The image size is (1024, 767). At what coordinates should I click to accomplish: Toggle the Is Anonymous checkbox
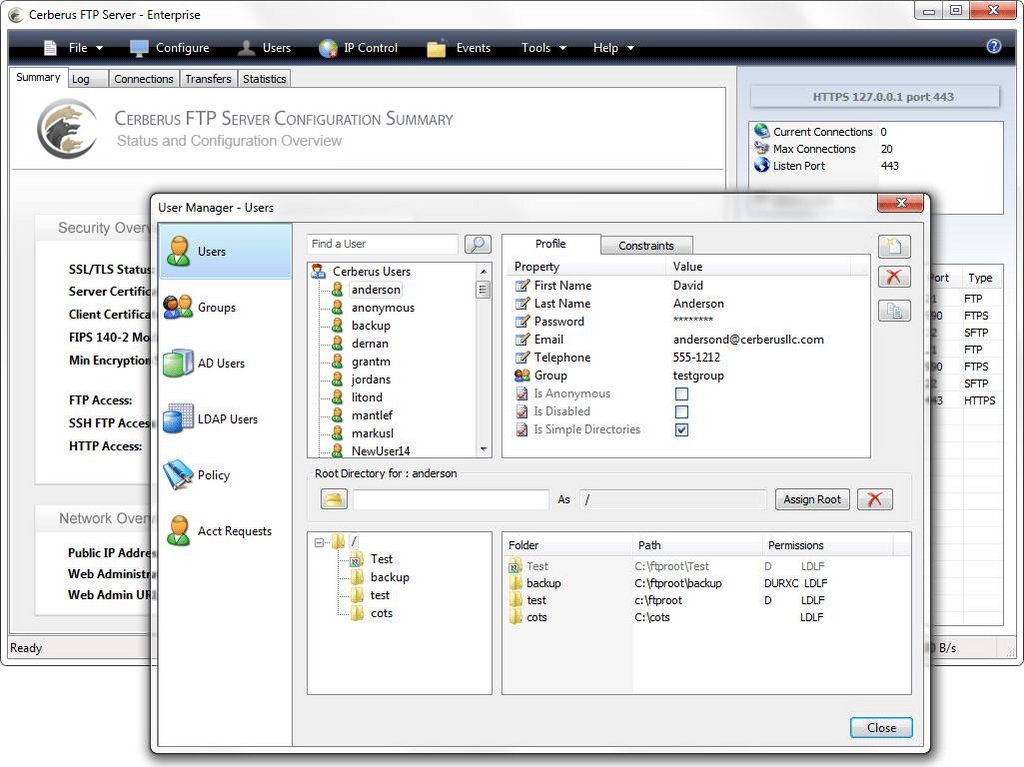681,394
